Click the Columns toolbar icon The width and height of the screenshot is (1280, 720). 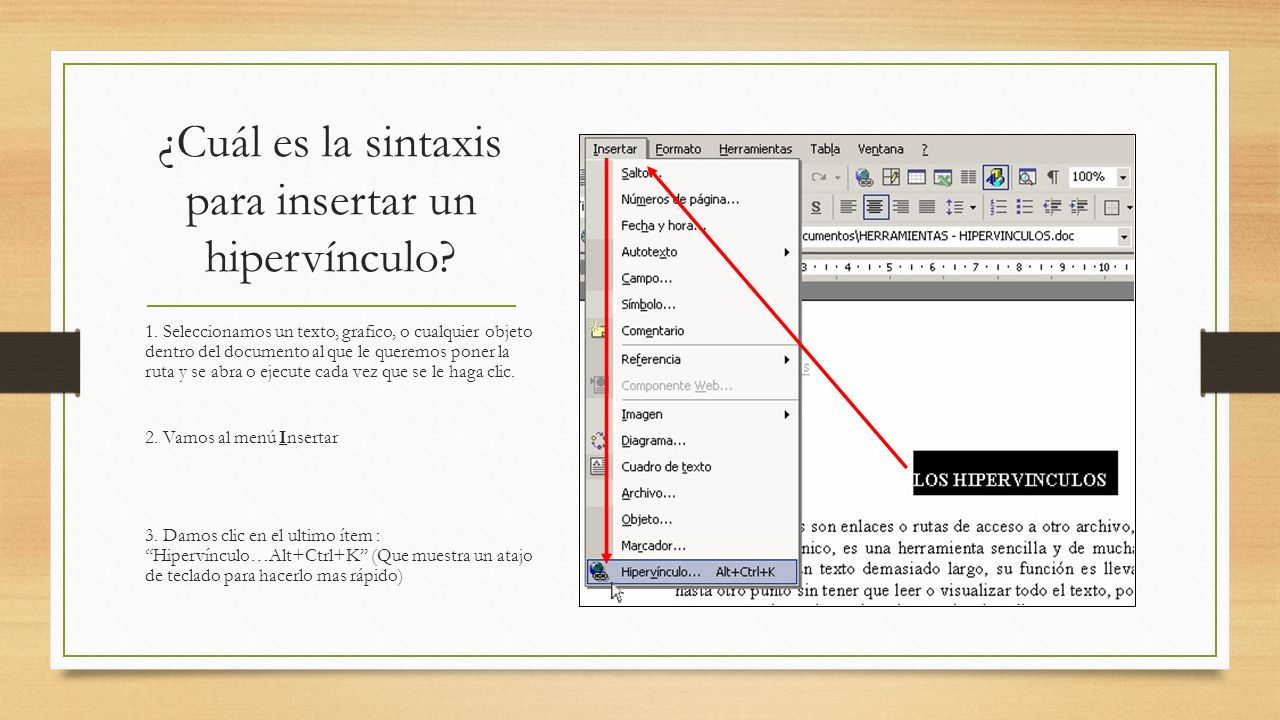[968, 177]
